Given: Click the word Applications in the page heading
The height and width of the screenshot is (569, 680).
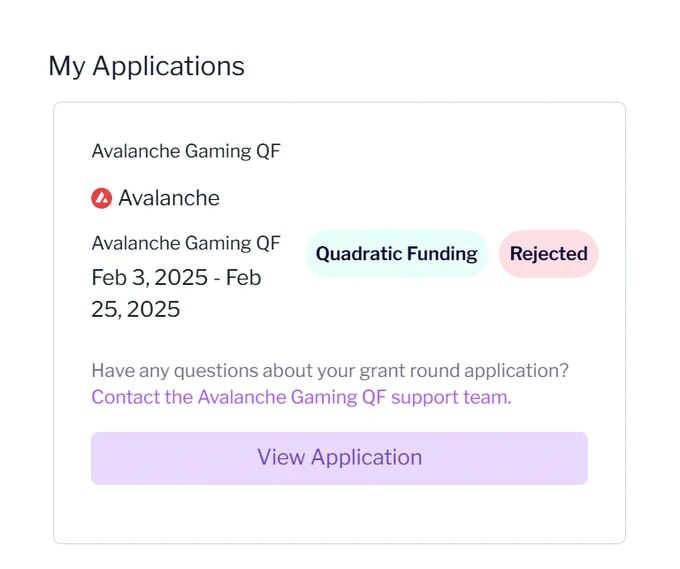Looking at the screenshot, I should click(x=169, y=67).
